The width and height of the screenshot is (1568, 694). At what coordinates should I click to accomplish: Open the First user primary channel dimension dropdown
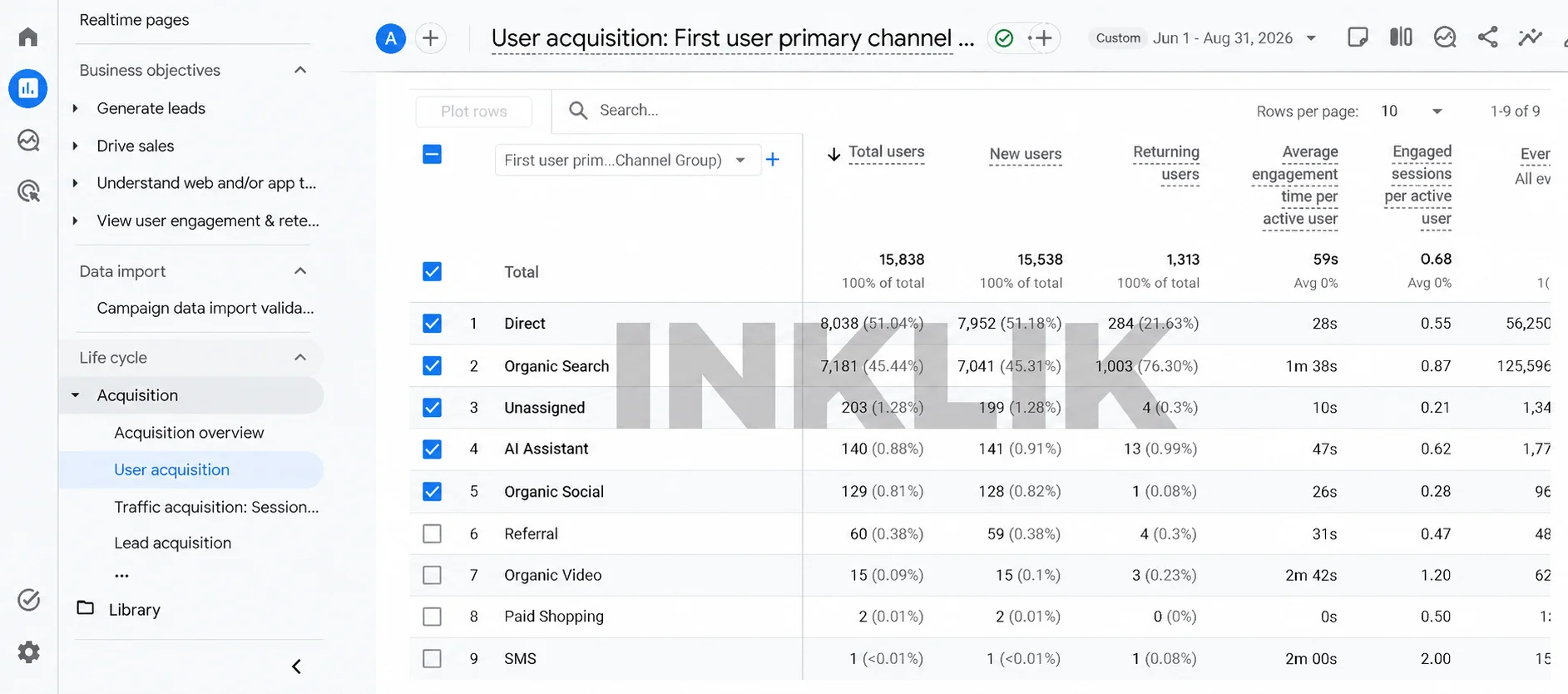627,160
